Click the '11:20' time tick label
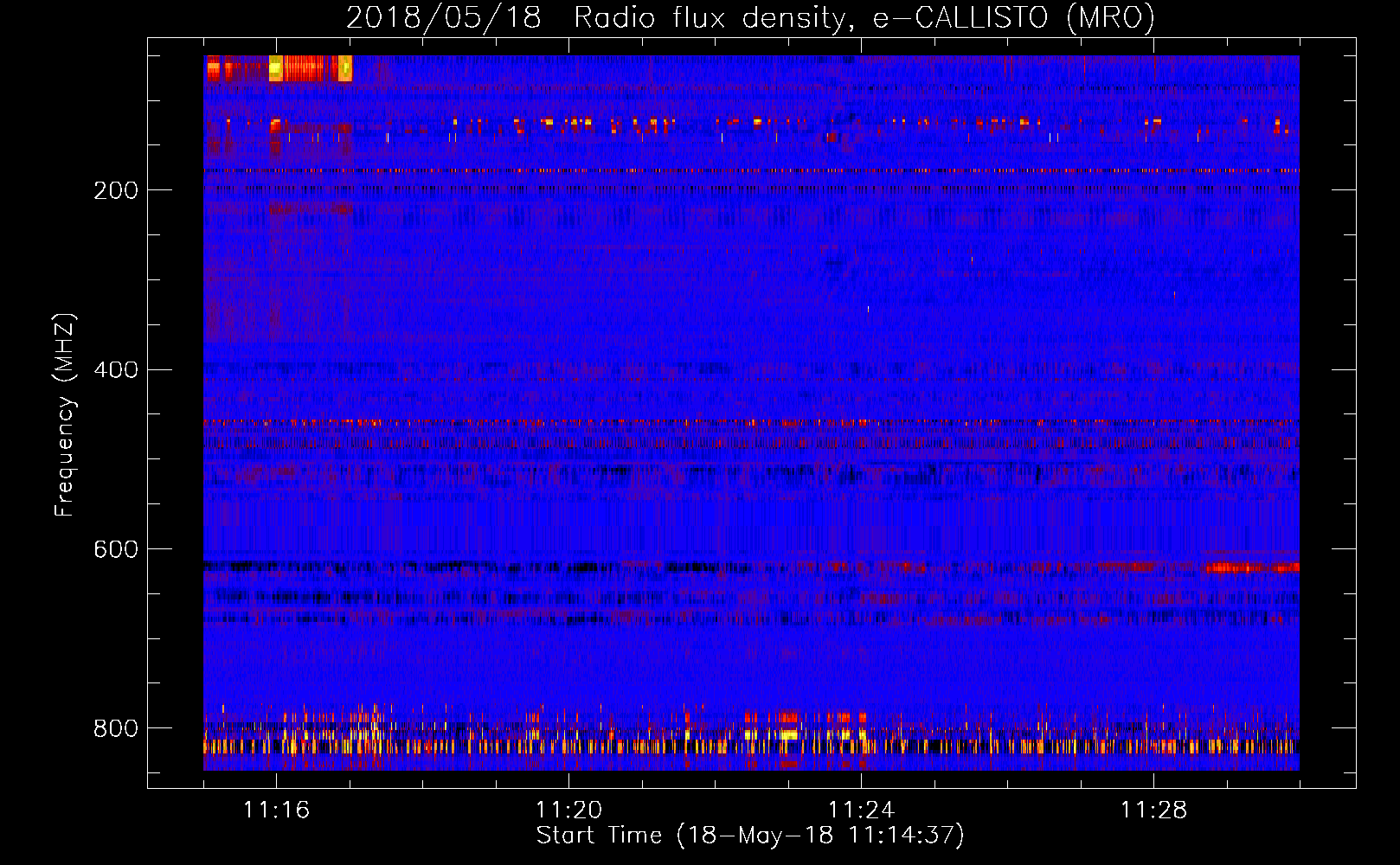 568,811
